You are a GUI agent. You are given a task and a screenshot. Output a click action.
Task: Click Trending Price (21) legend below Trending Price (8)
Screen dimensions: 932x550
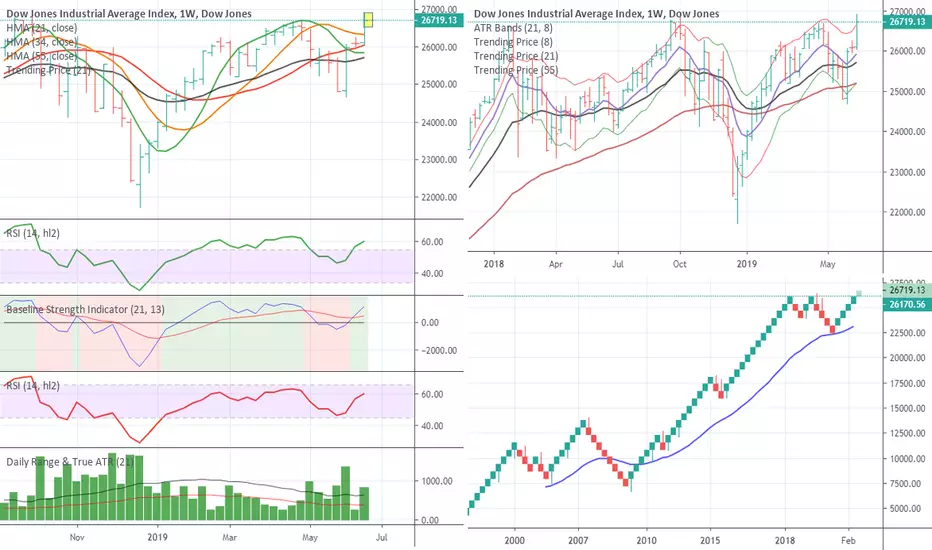click(x=516, y=56)
